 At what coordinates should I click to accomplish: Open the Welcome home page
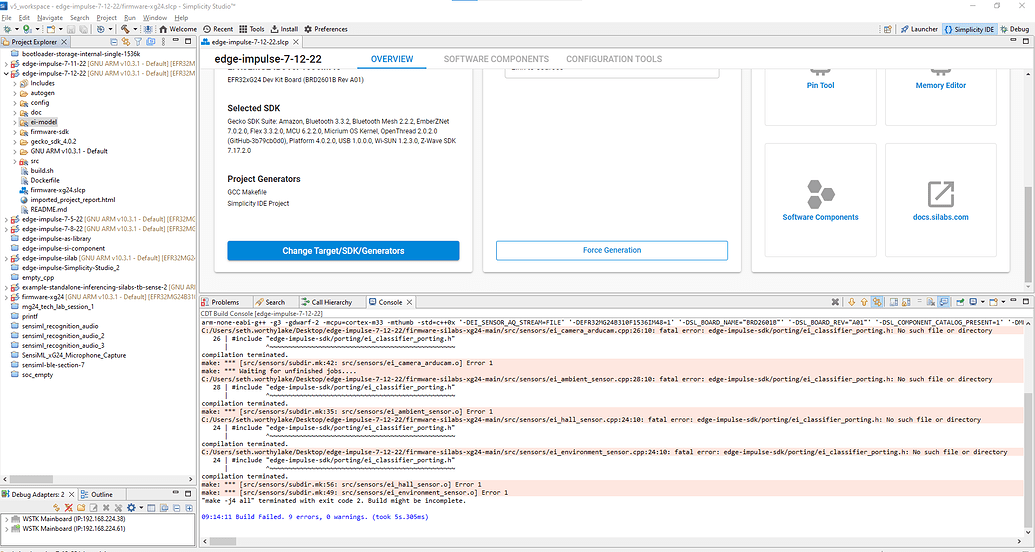pyautogui.click(x=178, y=29)
